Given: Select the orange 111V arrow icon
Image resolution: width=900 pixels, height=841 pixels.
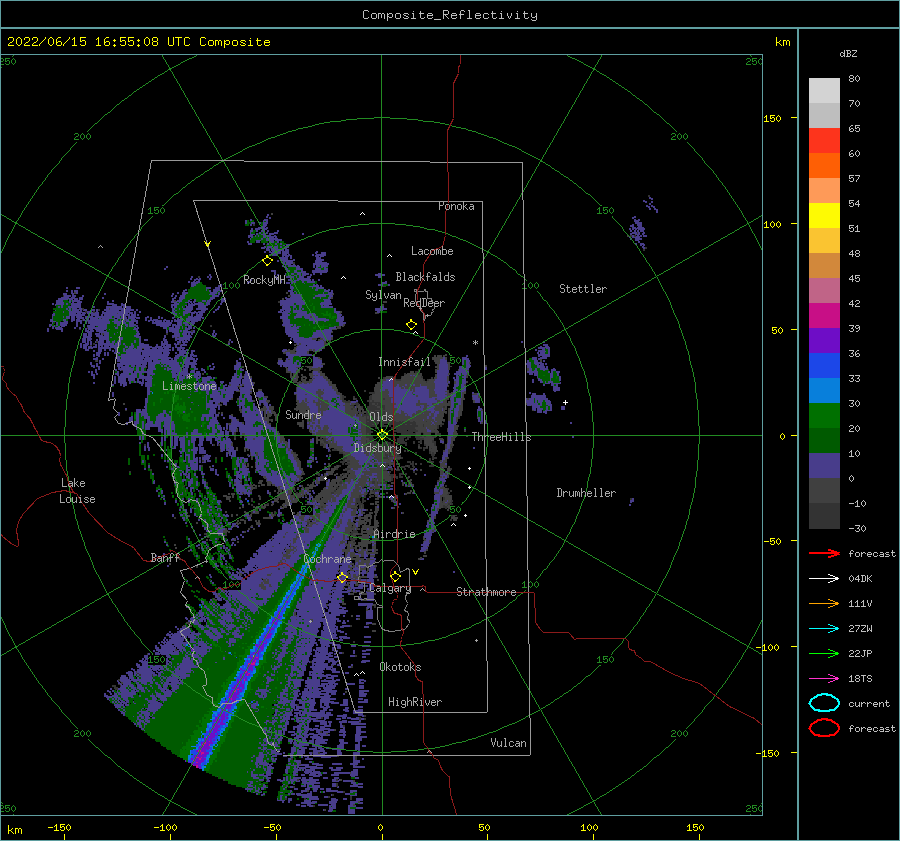Looking at the screenshot, I should 824,603.
